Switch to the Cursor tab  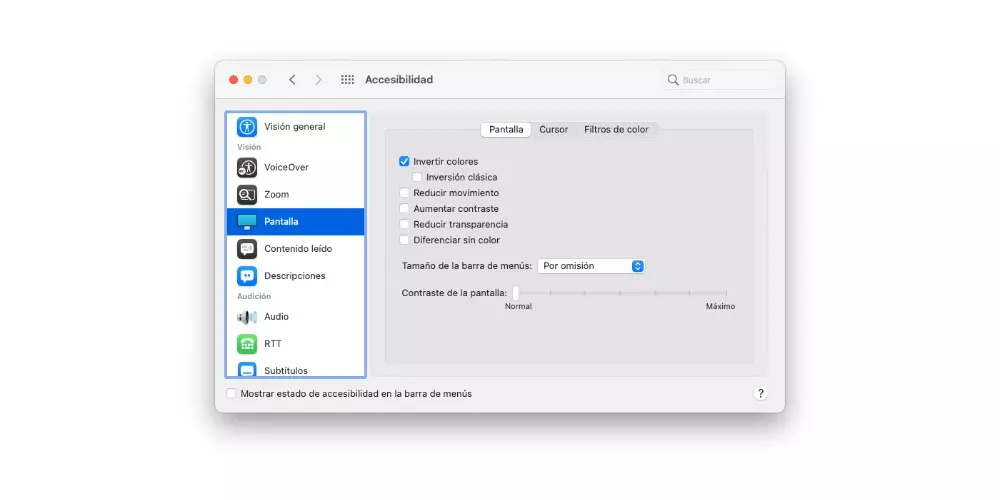click(553, 130)
